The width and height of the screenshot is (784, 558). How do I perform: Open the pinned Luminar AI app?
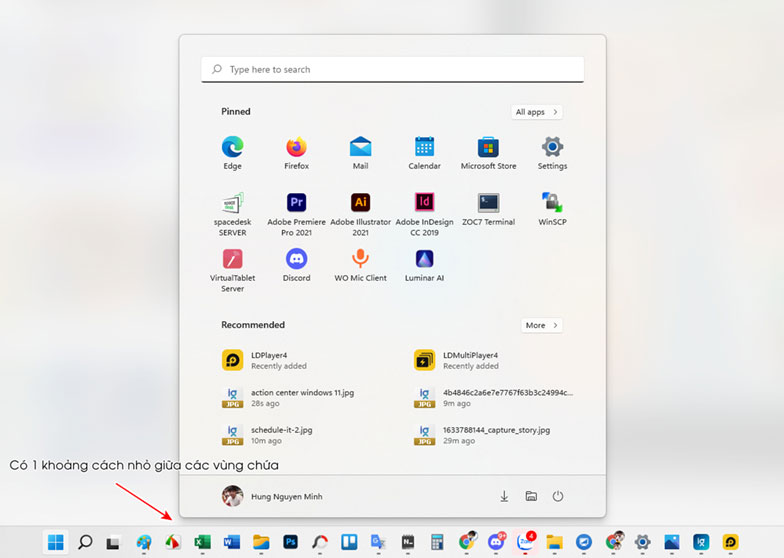tap(424, 266)
